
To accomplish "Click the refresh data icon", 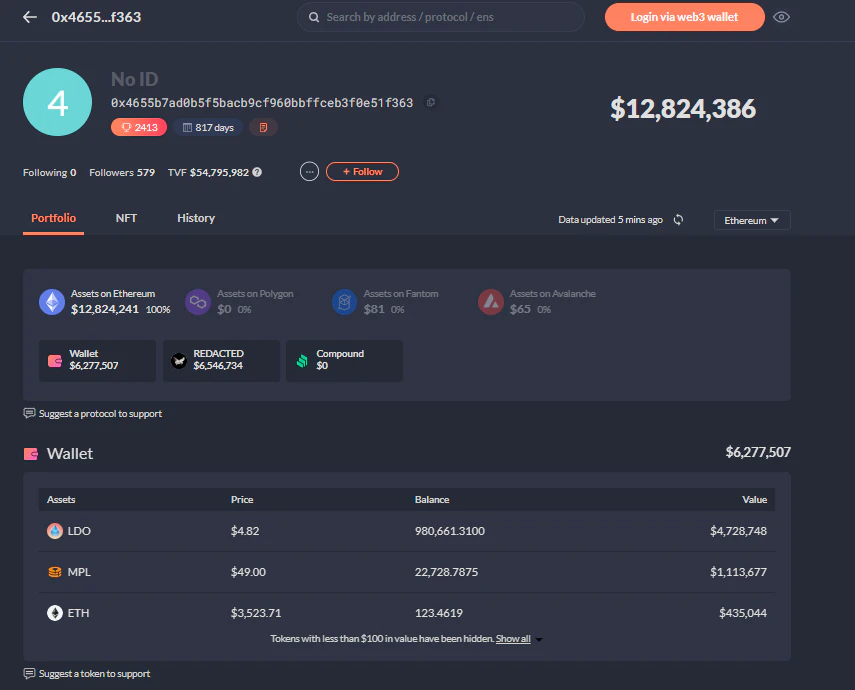I will coord(678,220).
